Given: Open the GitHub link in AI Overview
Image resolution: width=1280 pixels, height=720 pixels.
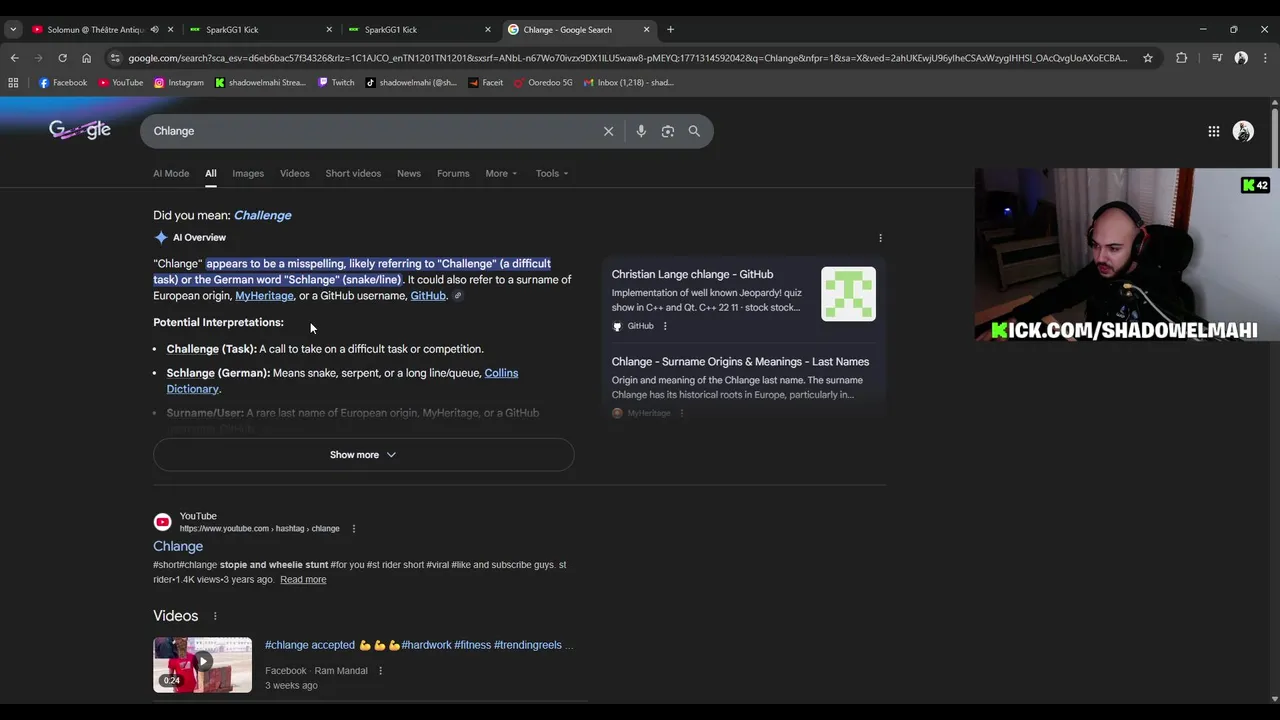Looking at the screenshot, I should tap(428, 296).
